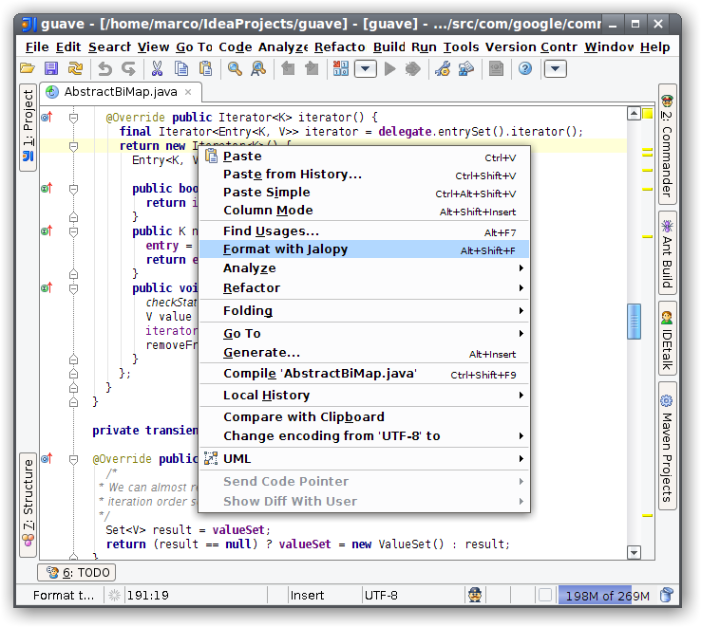Click the Copy toolbar icon

pyautogui.click(x=181, y=68)
